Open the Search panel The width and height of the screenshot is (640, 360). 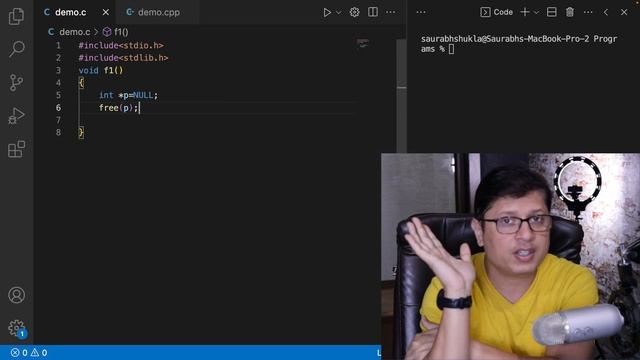(x=16, y=49)
